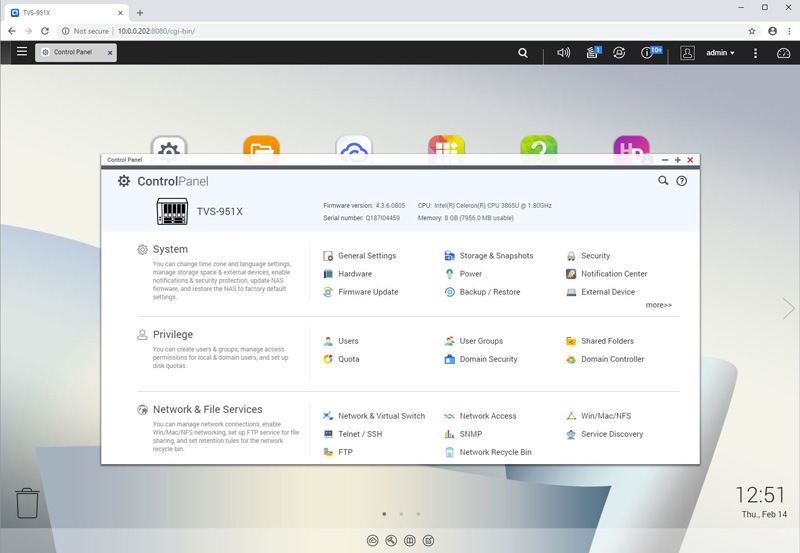The width and height of the screenshot is (800, 553).
Task: Select the Privilege category heading
Action: 173,335
